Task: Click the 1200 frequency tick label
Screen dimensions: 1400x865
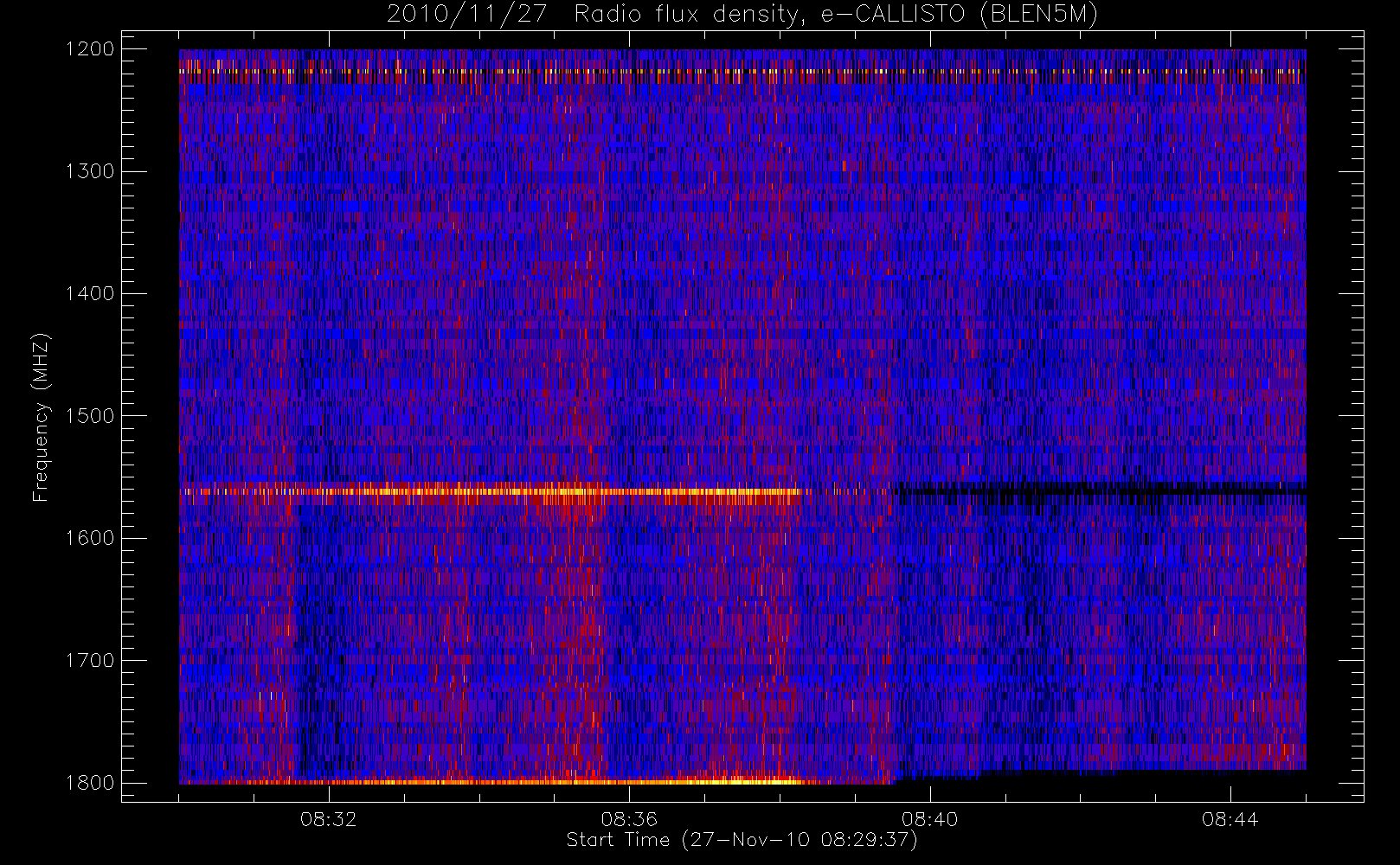Action: pyautogui.click(x=90, y=49)
